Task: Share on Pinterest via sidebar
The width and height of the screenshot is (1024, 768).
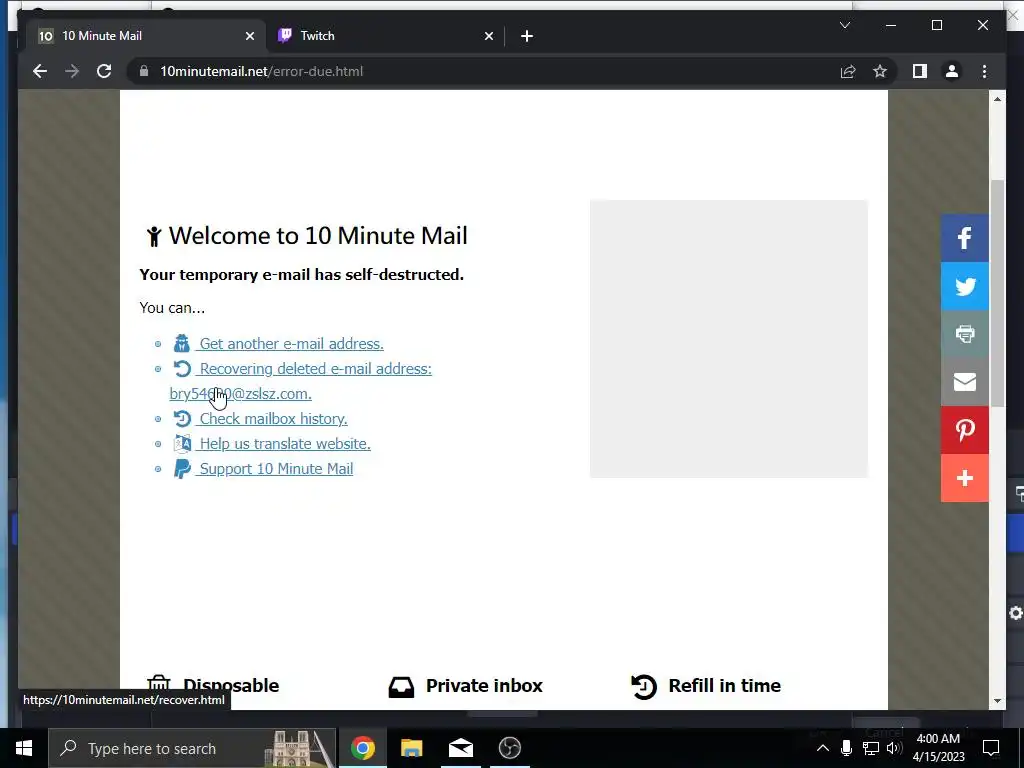Action: point(965,430)
